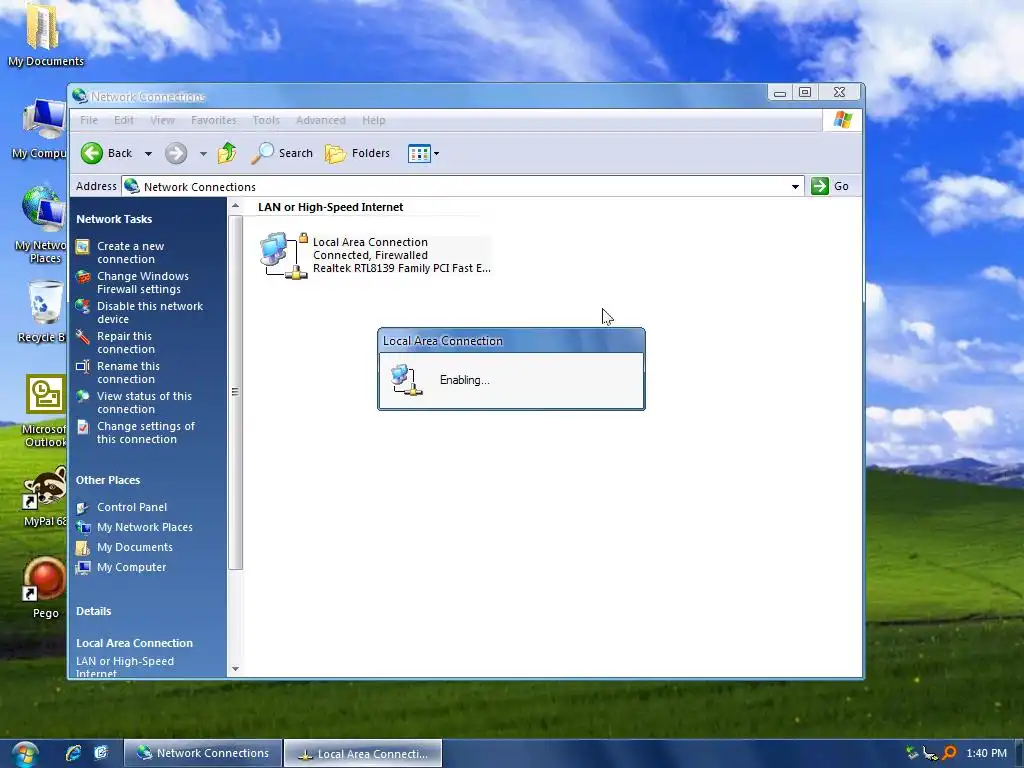Click Change settings of this connection
Image resolution: width=1024 pixels, height=768 pixels.
(x=146, y=433)
